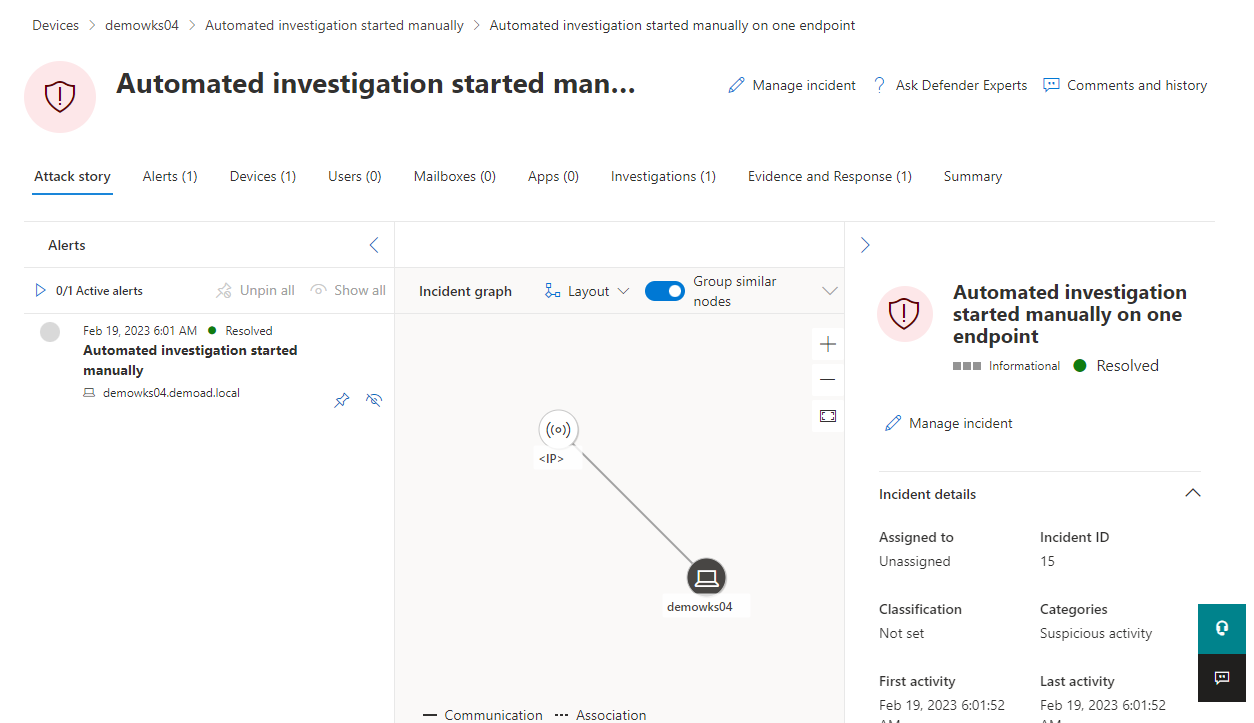Image resolution: width=1254 pixels, height=723 pixels.
Task: Open the teal headset support widget
Action: [1221, 628]
